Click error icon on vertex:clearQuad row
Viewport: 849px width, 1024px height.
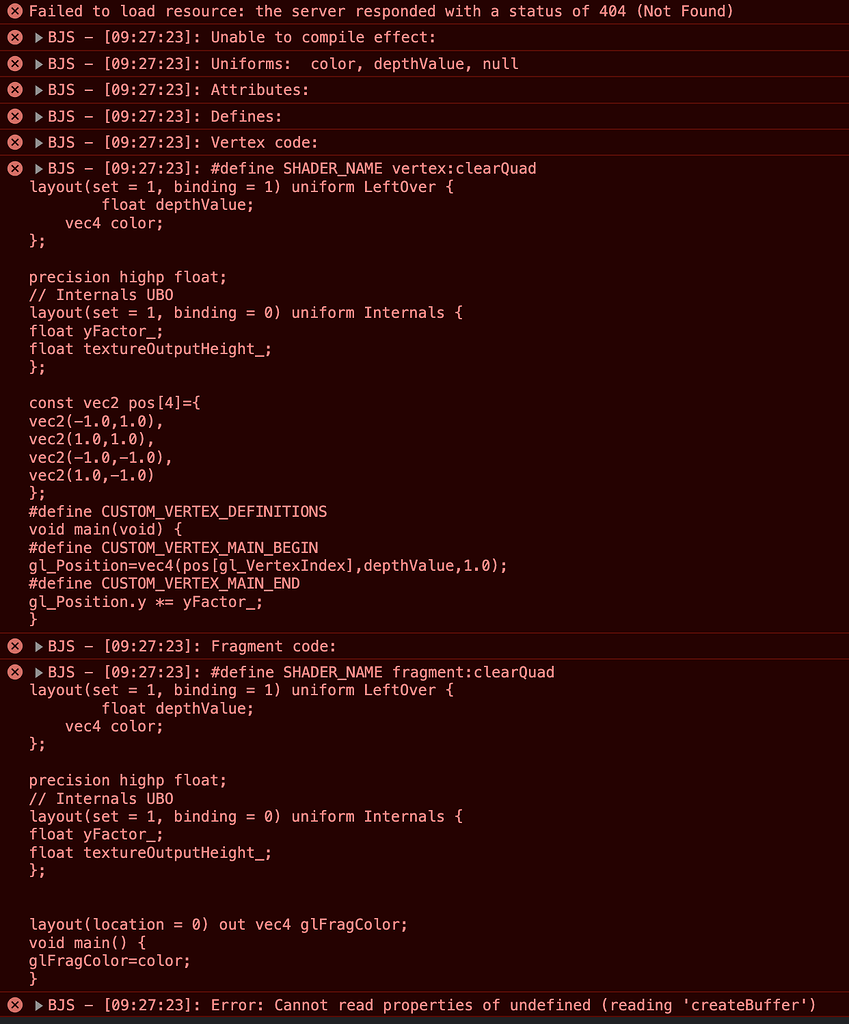[15, 168]
